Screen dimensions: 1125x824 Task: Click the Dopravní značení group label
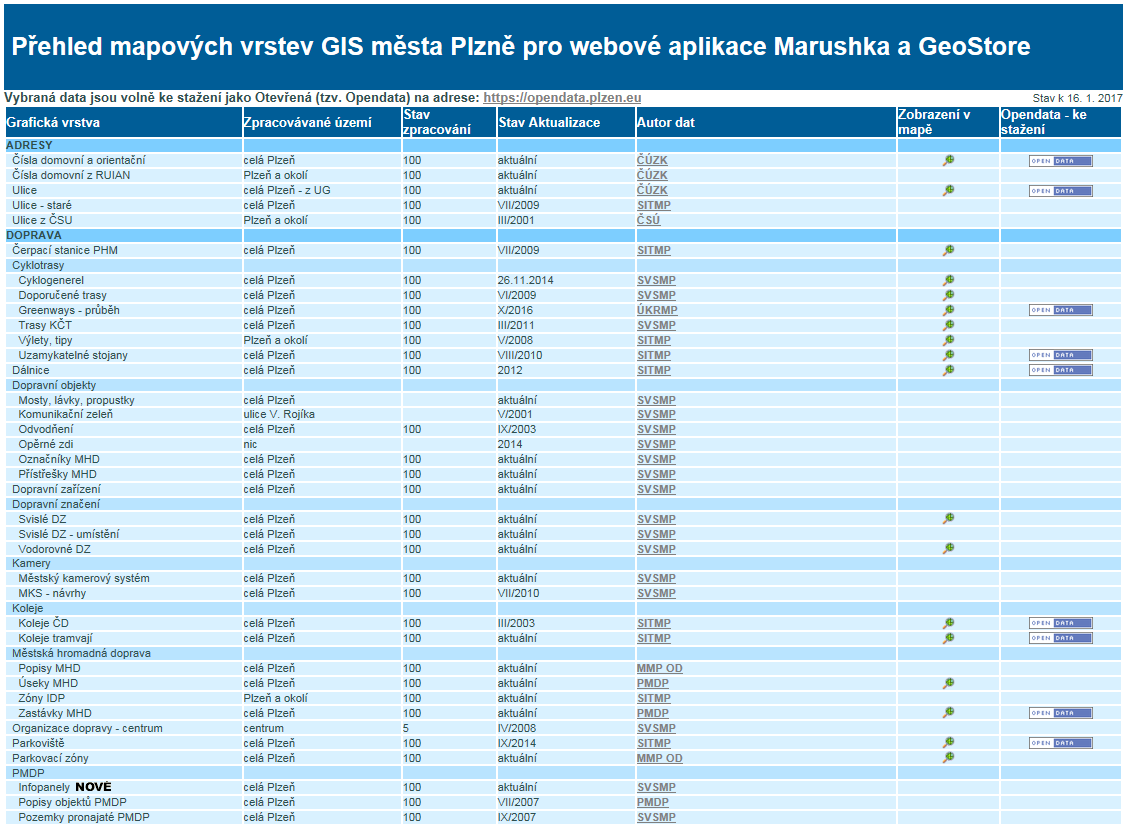tap(56, 504)
